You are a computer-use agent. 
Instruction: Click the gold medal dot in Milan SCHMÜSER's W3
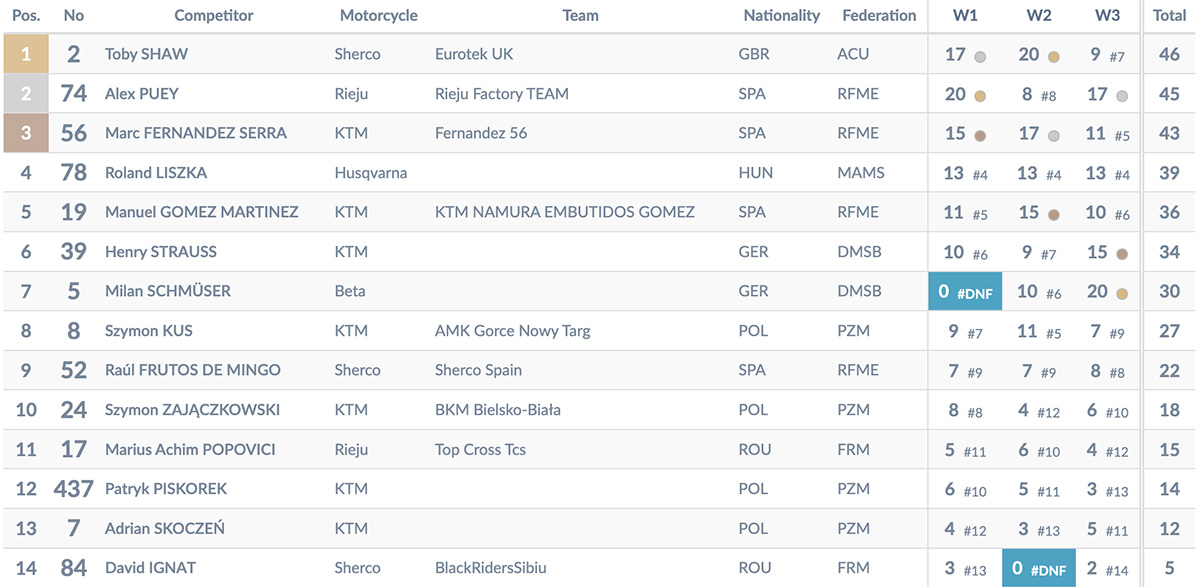1122,294
